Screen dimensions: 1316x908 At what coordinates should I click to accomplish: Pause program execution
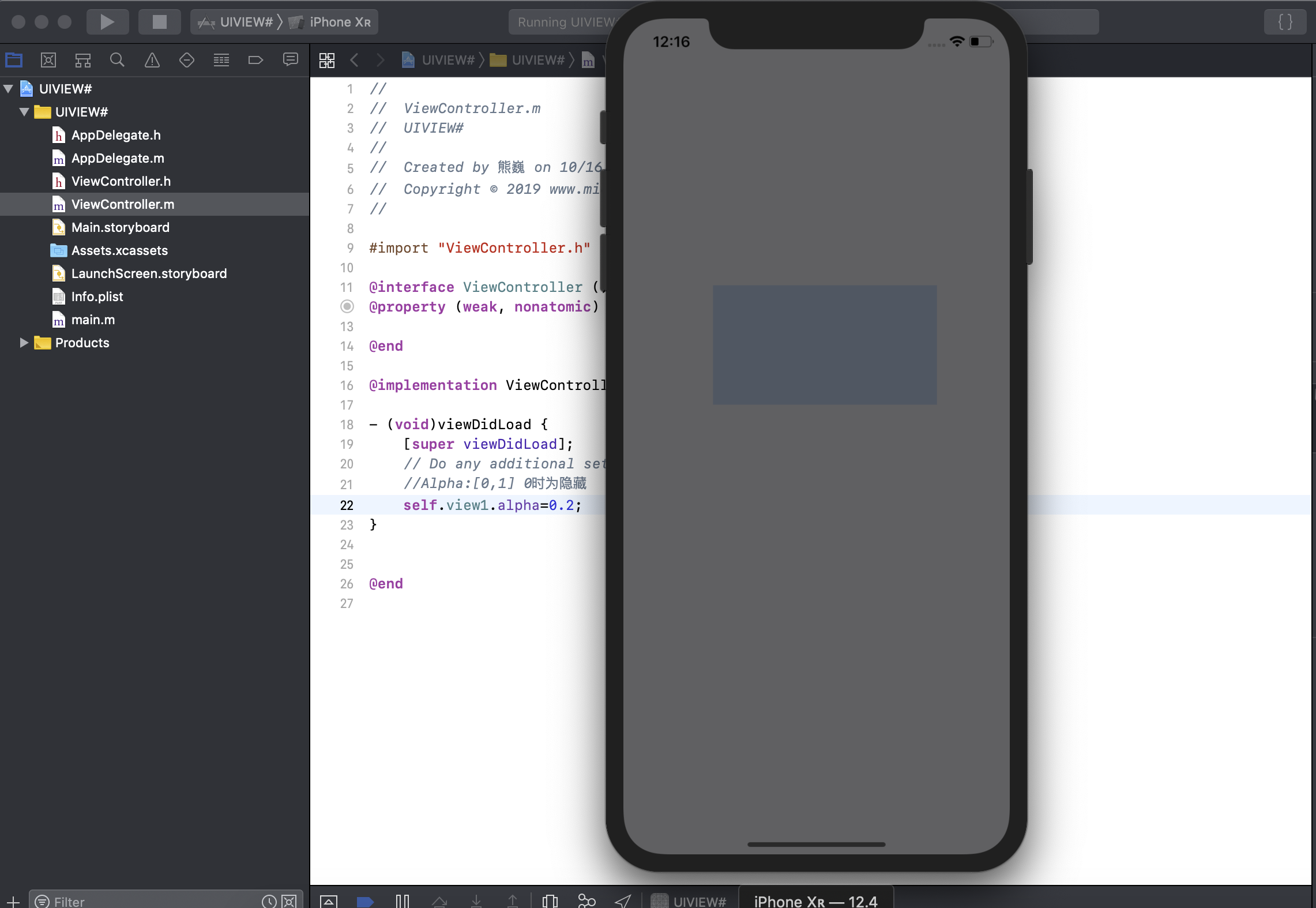(x=403, y=901)
